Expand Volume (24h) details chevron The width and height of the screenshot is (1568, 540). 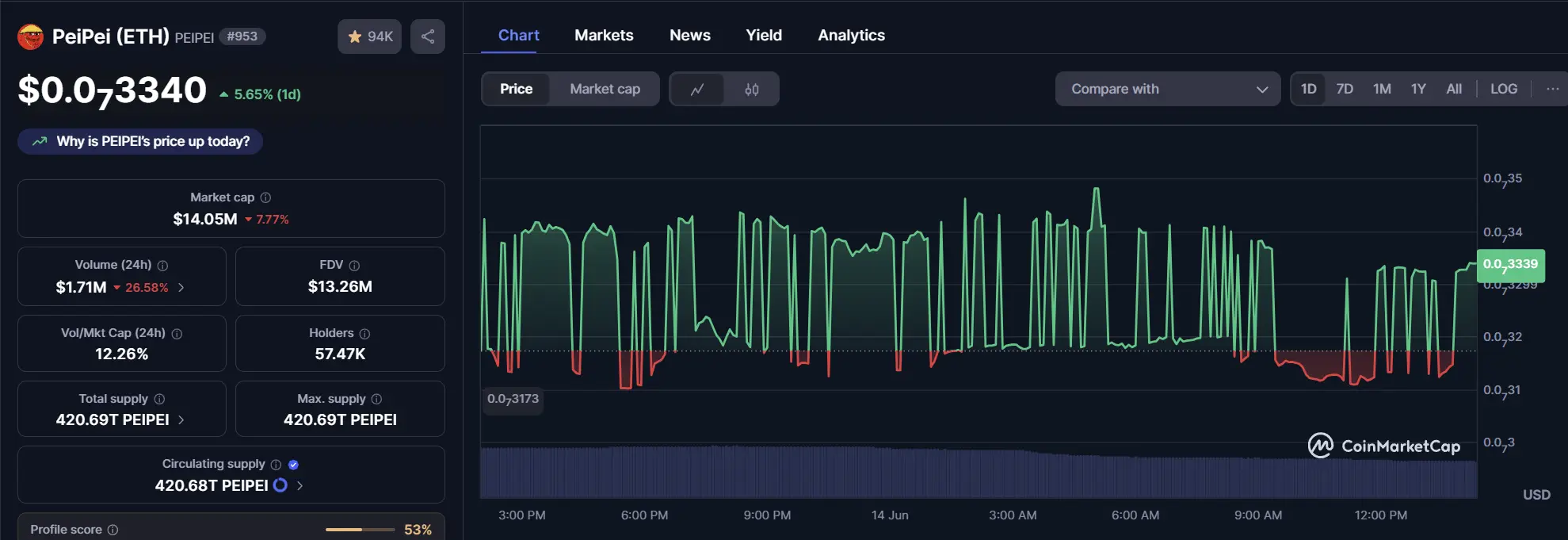(181, 287)
